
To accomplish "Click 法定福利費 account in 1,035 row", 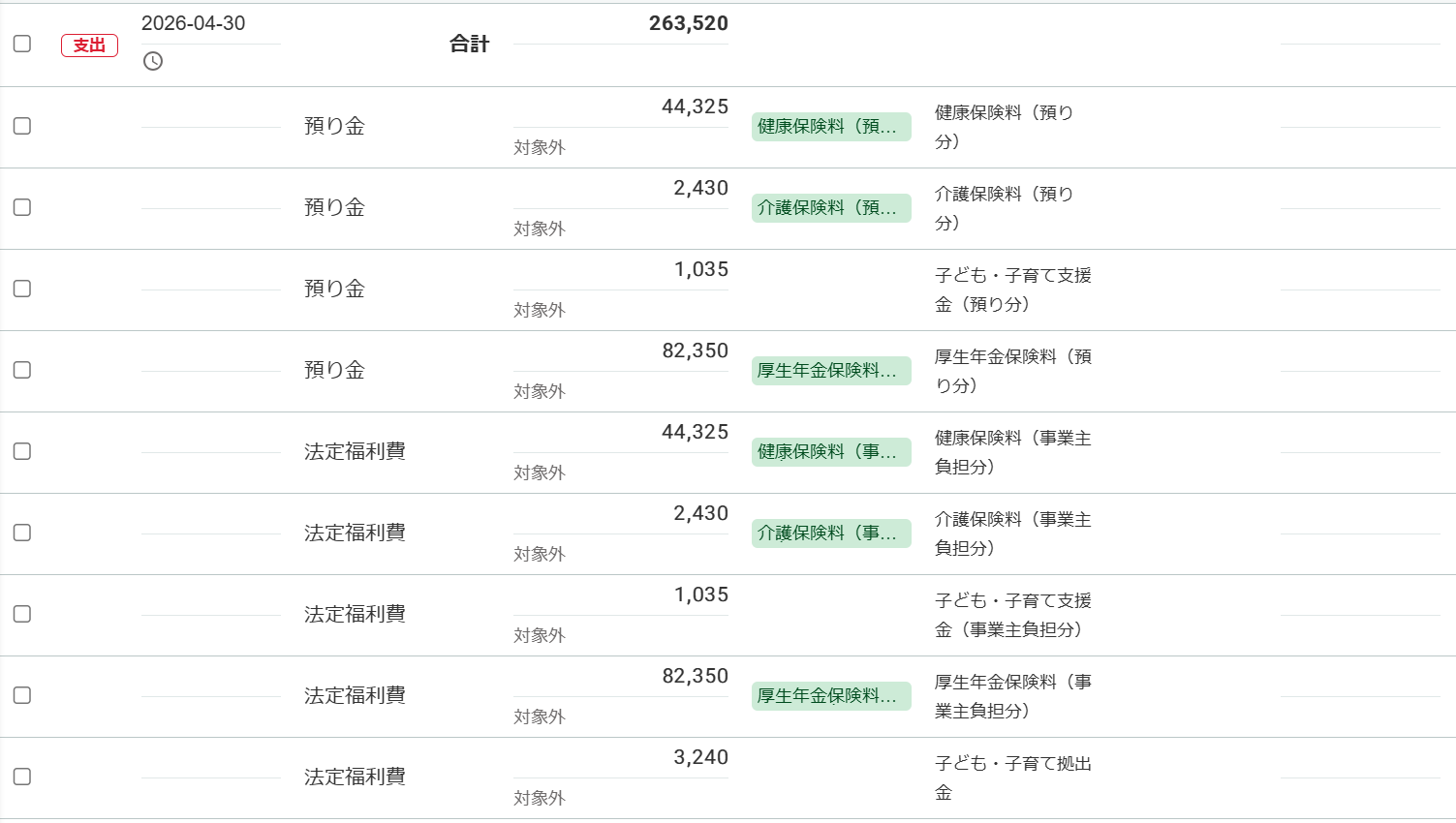I will (355, 614).
